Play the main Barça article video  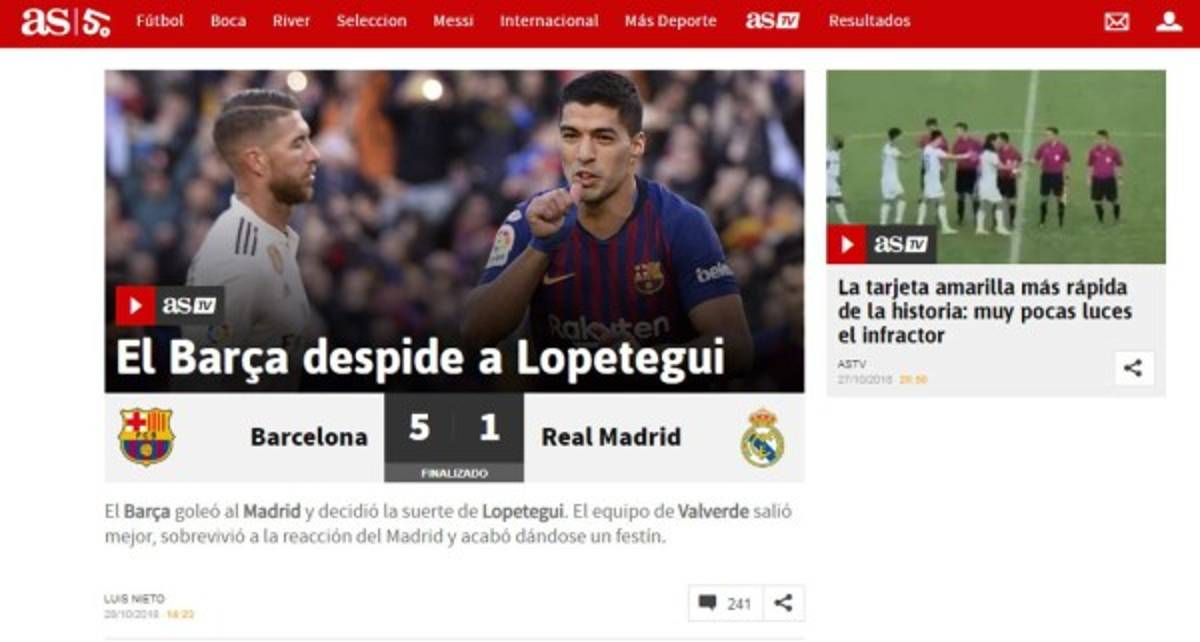(x=135, y=306)
